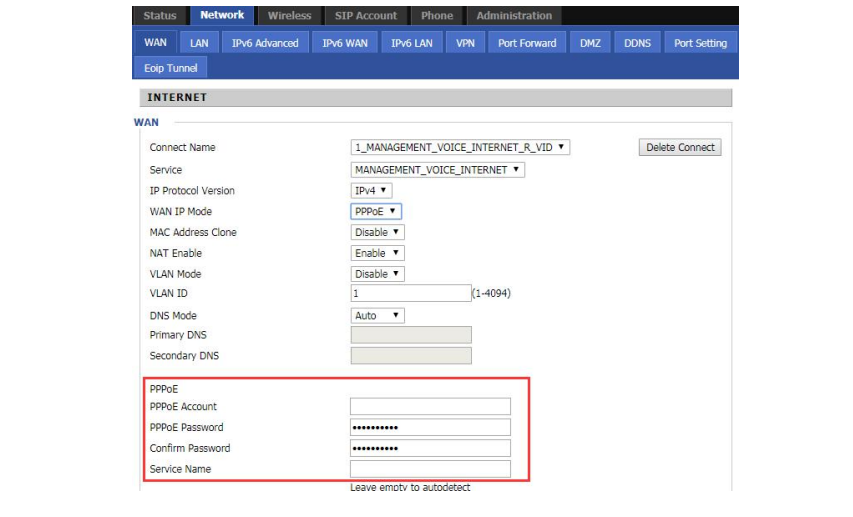Switch to the Wireless tab
Screen dimensions: 853x517
tap(289, 16)
